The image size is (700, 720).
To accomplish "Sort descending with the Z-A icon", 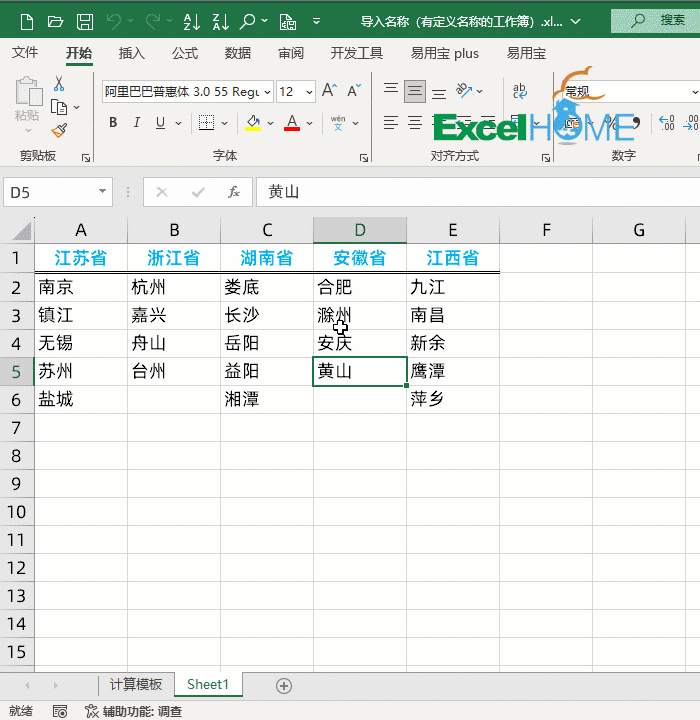I will (x=221, y=22).
